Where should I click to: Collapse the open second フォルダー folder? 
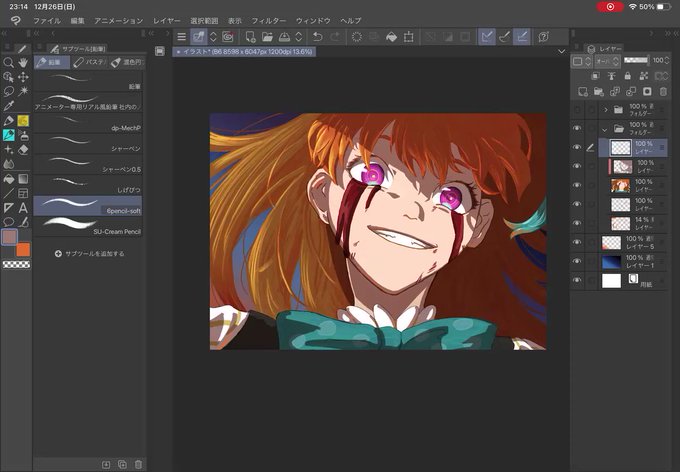coord(605,129)
